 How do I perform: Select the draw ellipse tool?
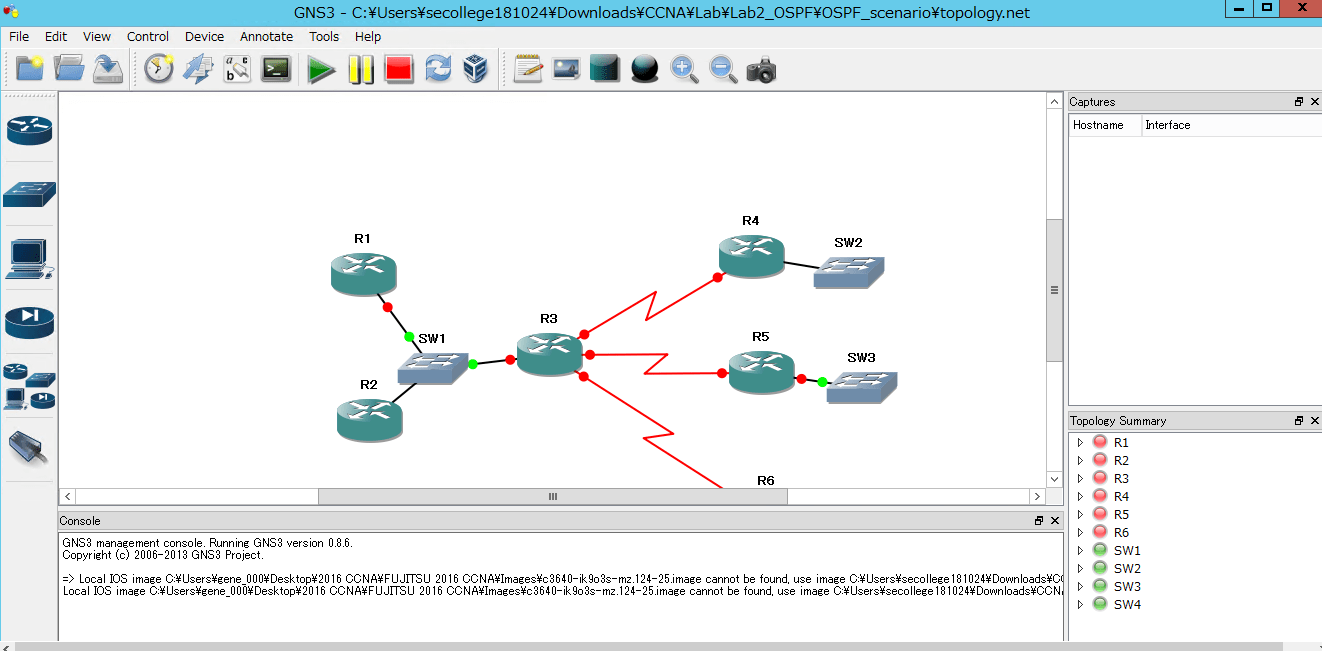645,69
